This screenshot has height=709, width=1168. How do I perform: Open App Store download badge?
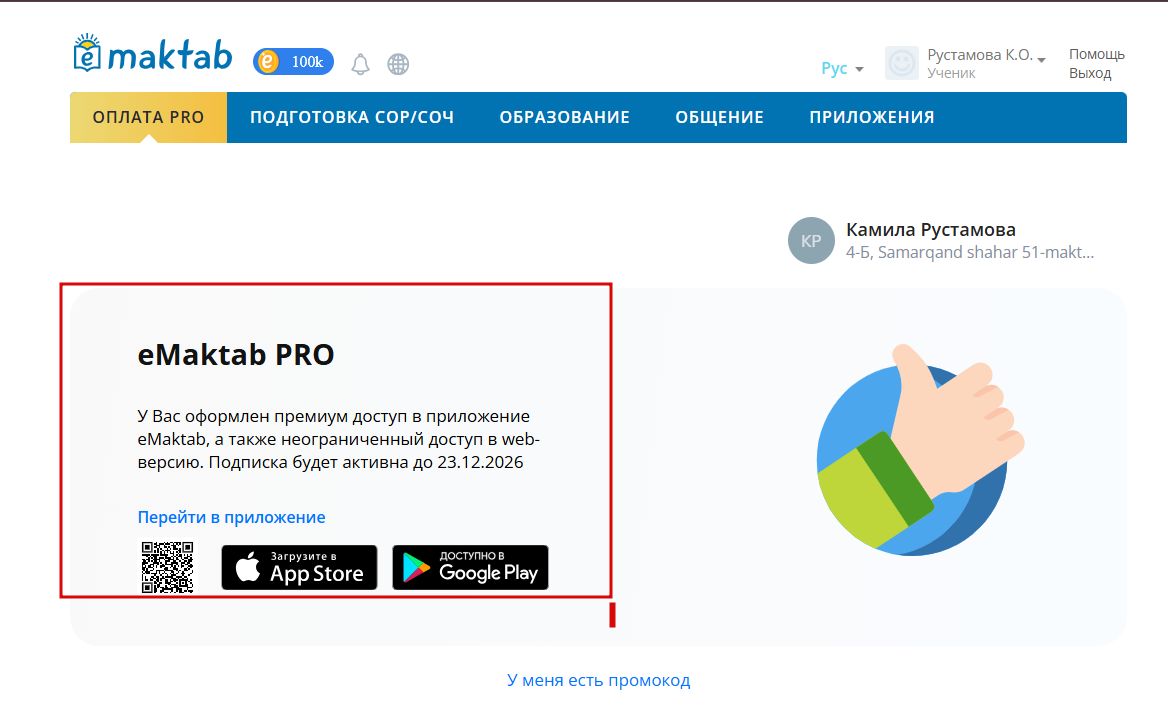click(299, 567)
